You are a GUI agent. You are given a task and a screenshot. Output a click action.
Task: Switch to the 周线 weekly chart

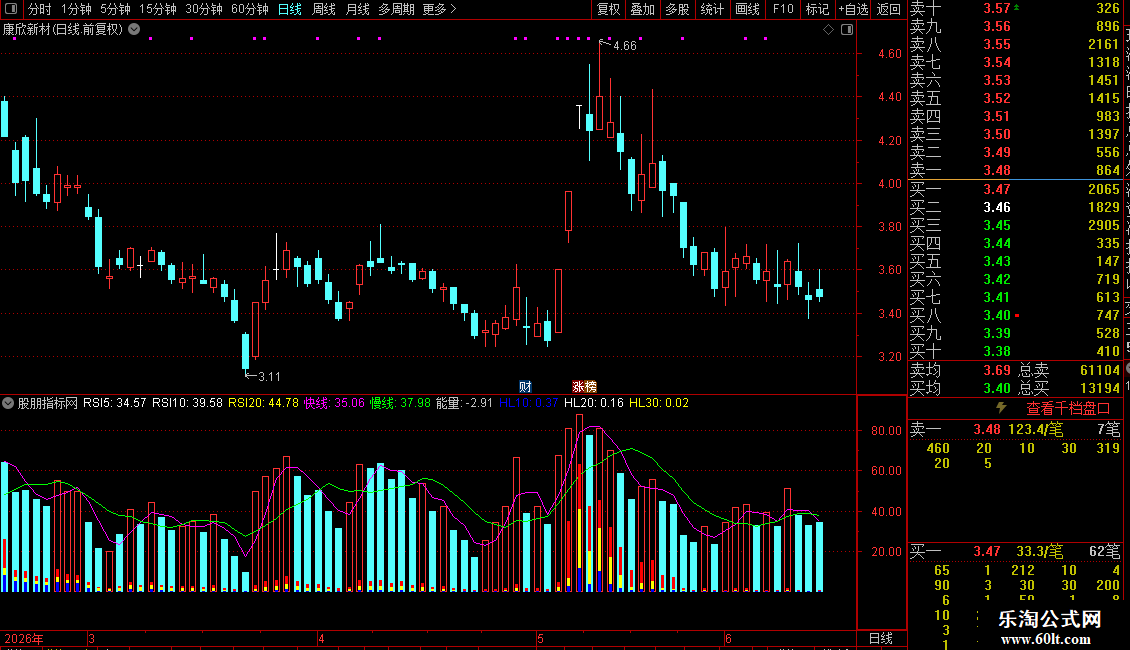pos(324,9)
